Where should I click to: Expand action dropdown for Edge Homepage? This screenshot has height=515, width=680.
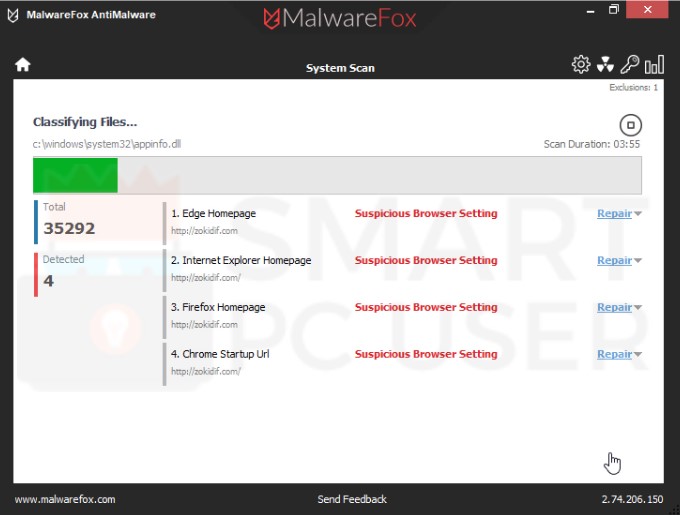click(x=638, y=214)
